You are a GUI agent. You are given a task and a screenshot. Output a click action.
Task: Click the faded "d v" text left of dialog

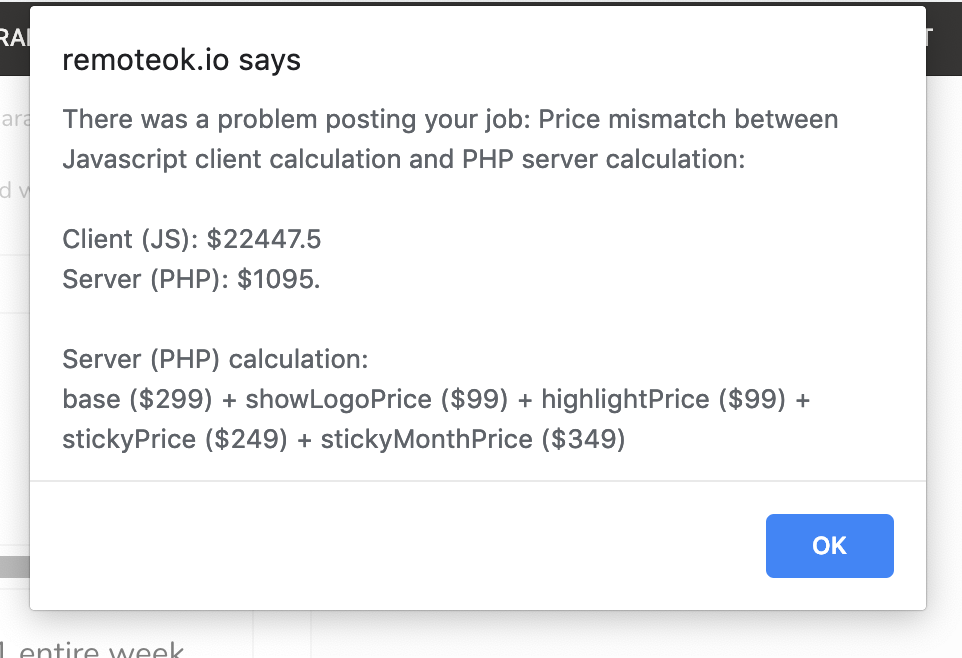pyautogui.click(x=8, y=190)
